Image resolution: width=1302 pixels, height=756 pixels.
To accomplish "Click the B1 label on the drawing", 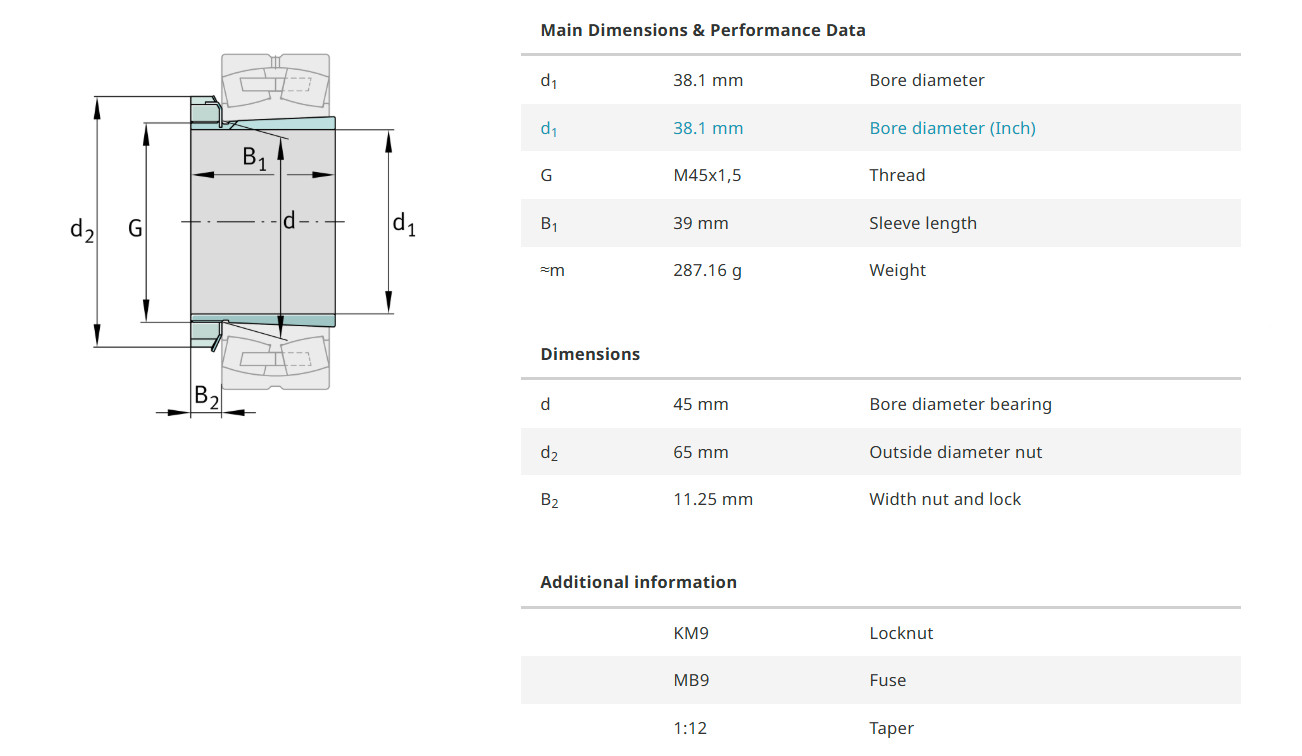I will pyautogui.click(x=255, y=157).
